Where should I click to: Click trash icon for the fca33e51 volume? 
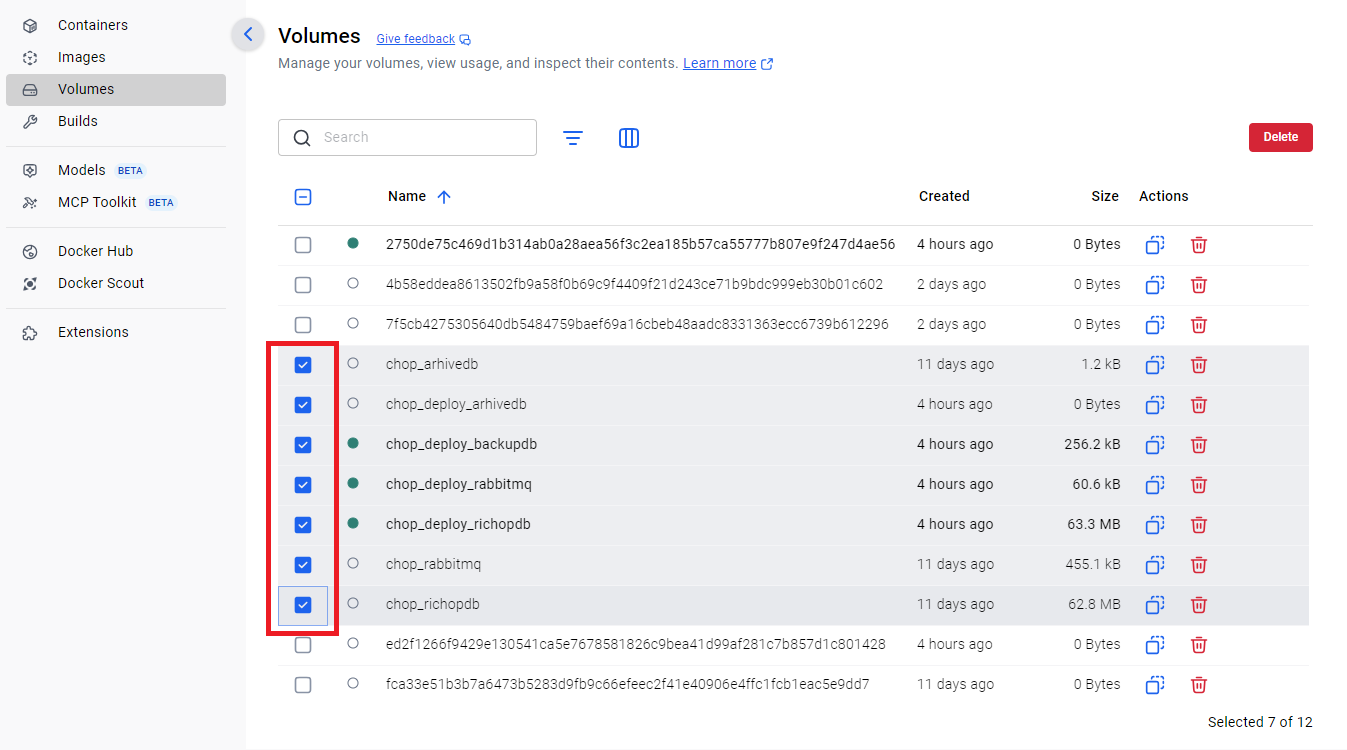click(1199, 685)
